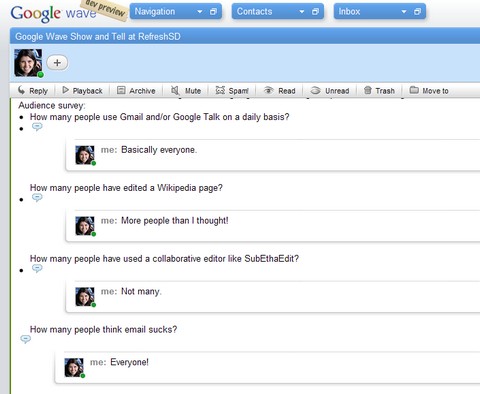Click 'How many people use Gmail' question
This screenshot has width=480, height=394.
click(x=160, y=117)
